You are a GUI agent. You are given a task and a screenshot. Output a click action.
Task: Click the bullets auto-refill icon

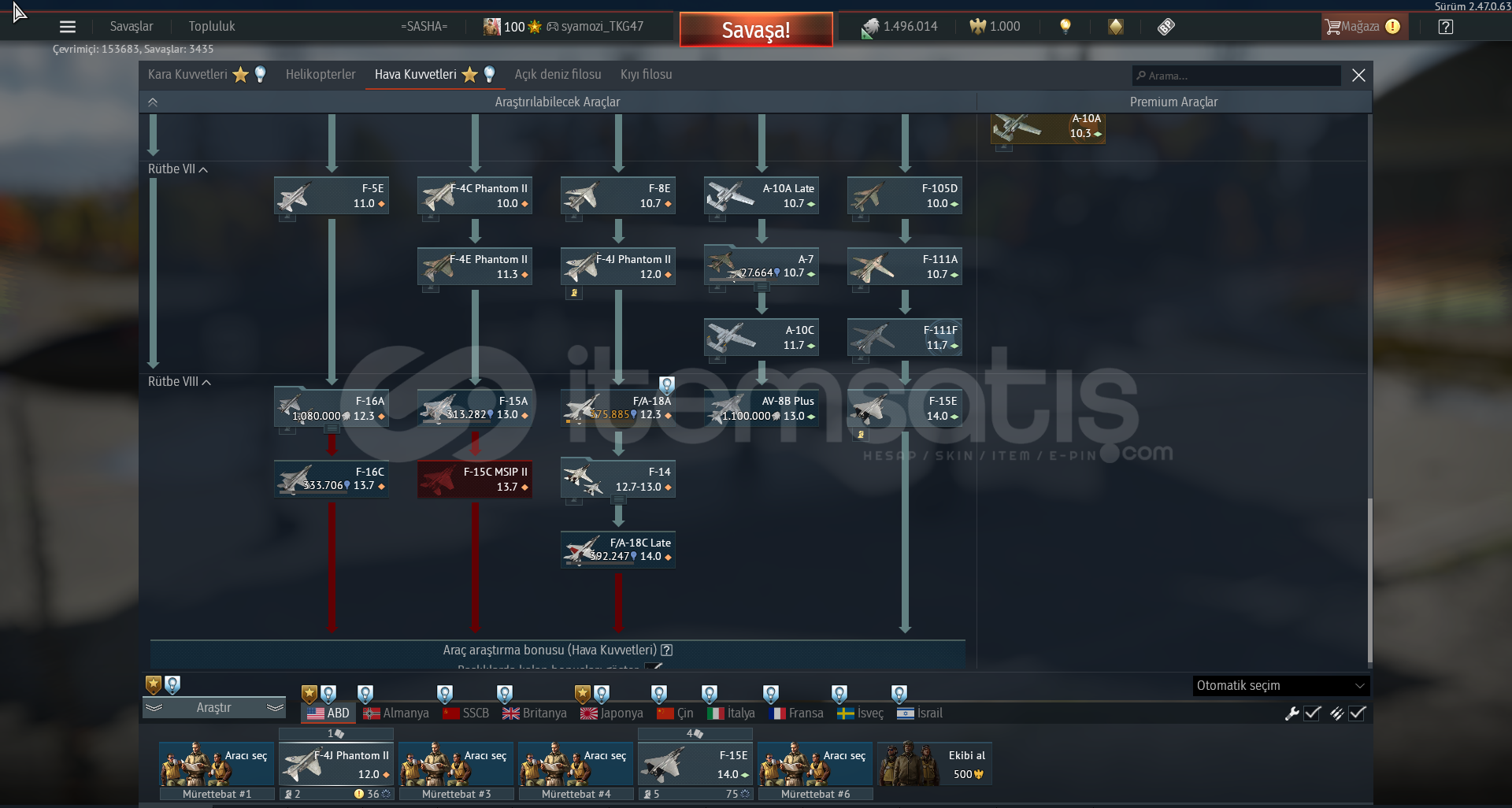pos(1336,713)
